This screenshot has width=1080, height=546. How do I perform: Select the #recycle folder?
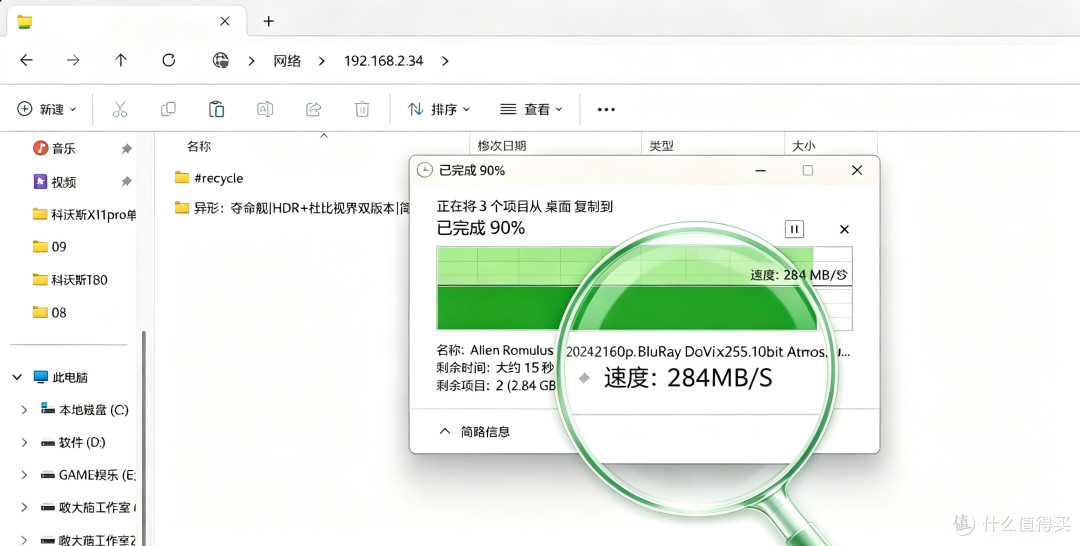pos(209,178)
